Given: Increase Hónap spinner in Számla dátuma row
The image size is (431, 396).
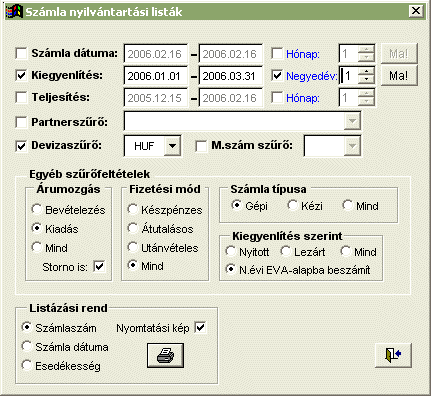Looking at the screenshot, I should (366, 49).
